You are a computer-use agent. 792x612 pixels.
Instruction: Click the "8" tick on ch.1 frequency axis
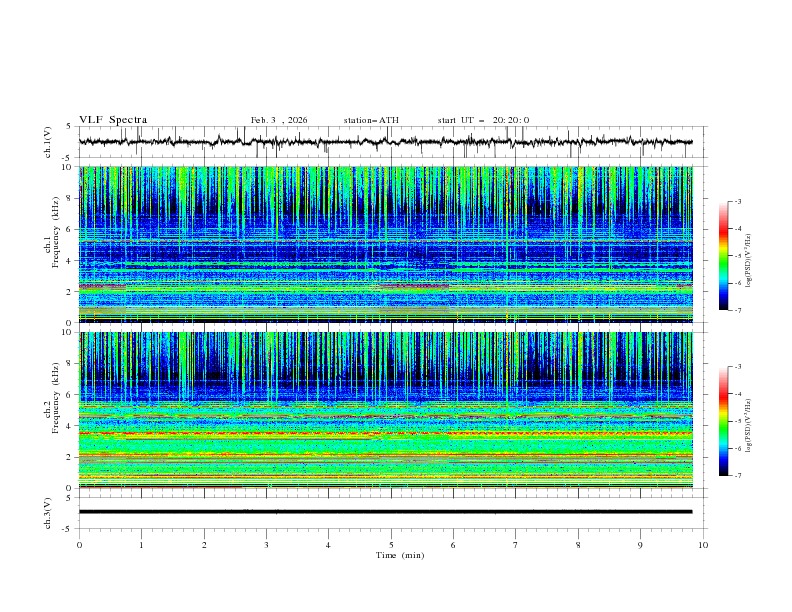pos(71,198)
